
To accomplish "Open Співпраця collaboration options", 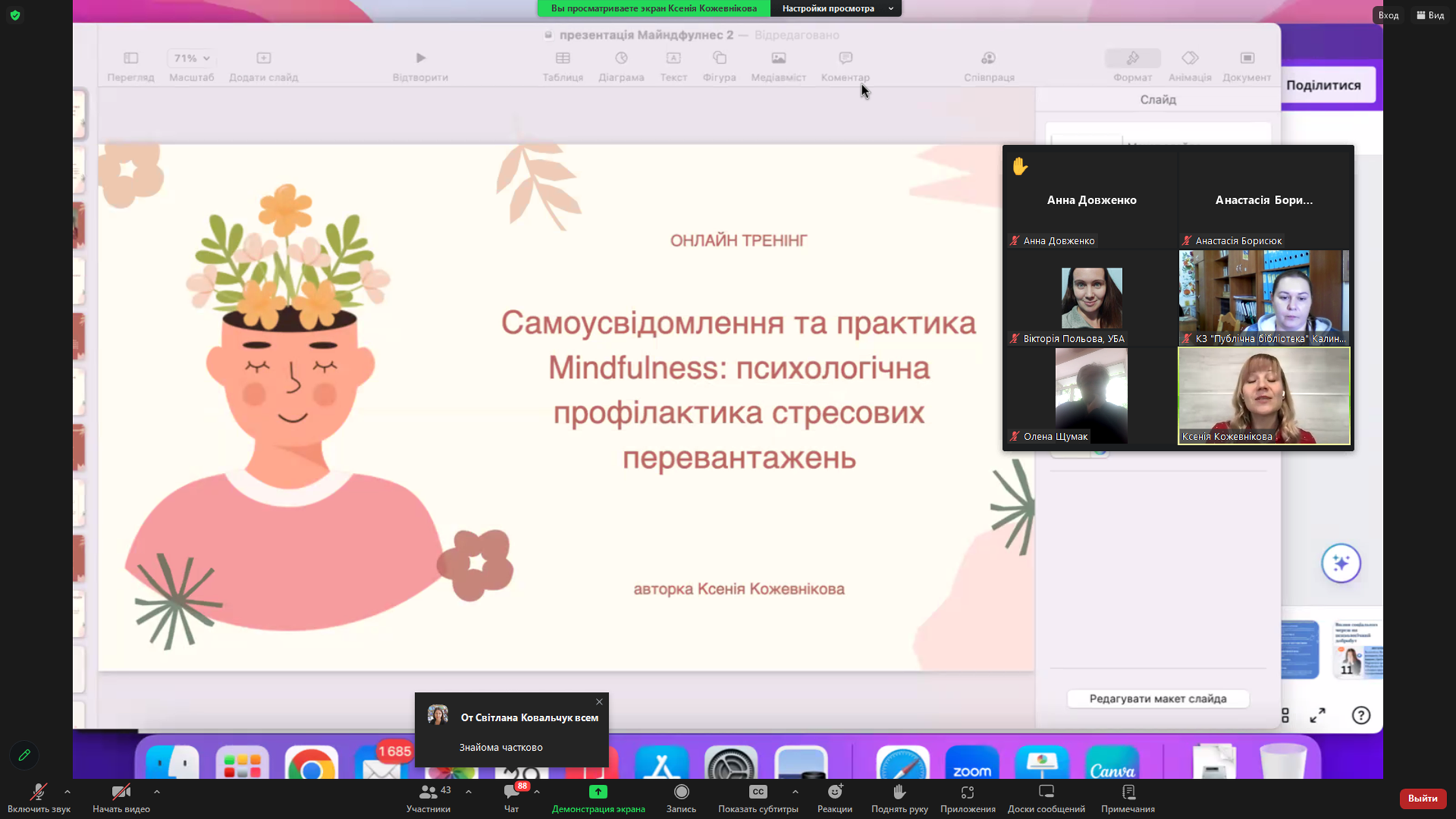I will click(988, 66).
